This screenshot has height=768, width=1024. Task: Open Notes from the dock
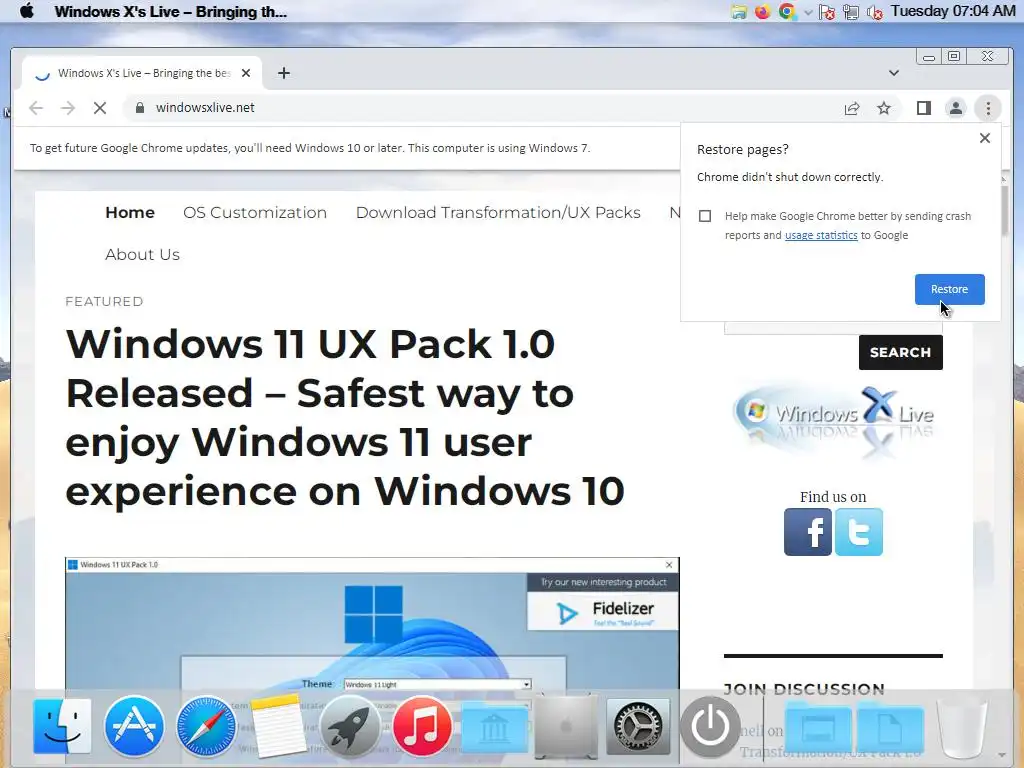tap(278, 726)
